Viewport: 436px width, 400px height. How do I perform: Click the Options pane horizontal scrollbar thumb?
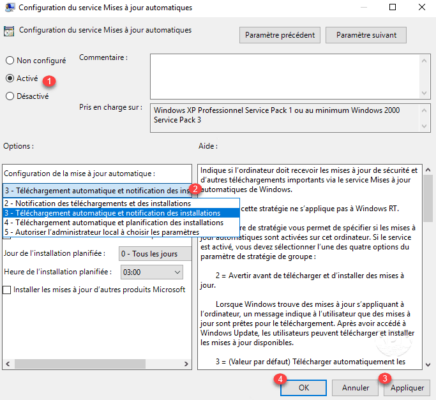80,364
